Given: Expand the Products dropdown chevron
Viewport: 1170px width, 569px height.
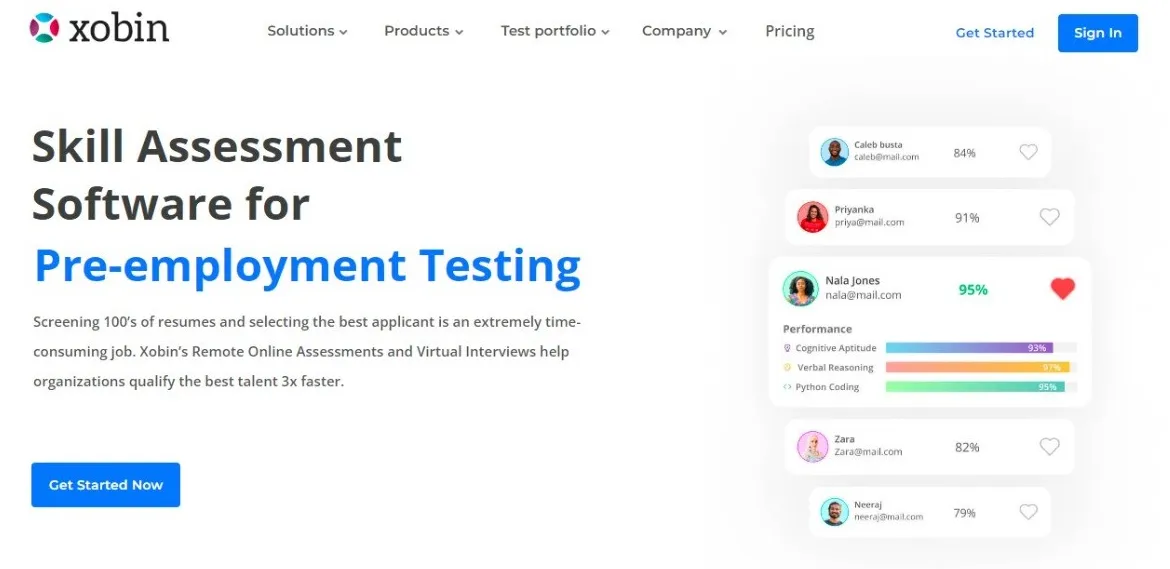Looking at the screenshot, I should 459,32.
